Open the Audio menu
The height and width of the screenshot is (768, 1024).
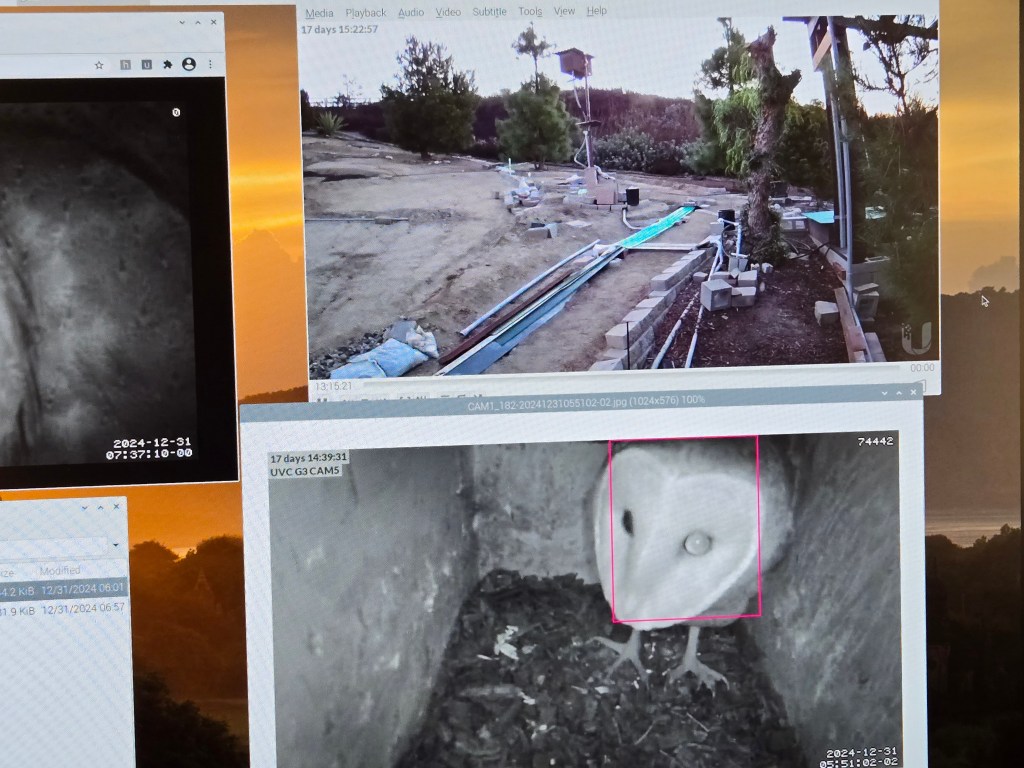411,12
